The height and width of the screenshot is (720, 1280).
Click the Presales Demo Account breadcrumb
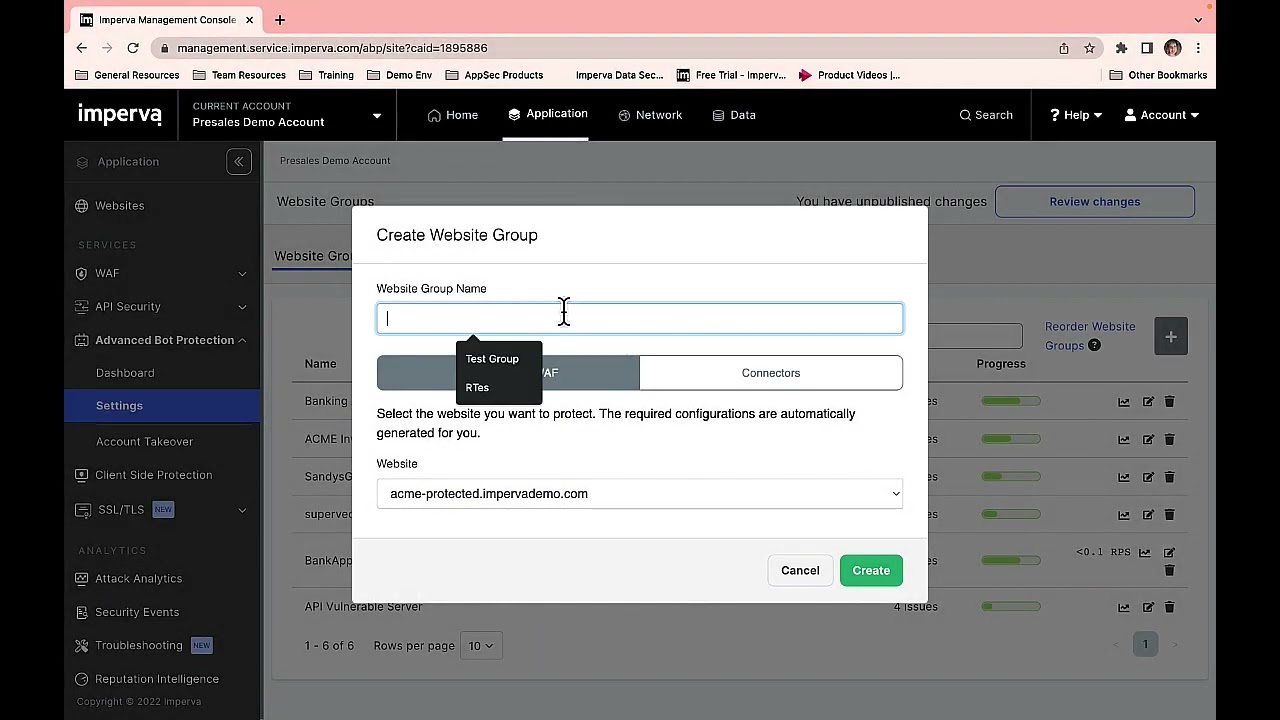tap(335, 160)
